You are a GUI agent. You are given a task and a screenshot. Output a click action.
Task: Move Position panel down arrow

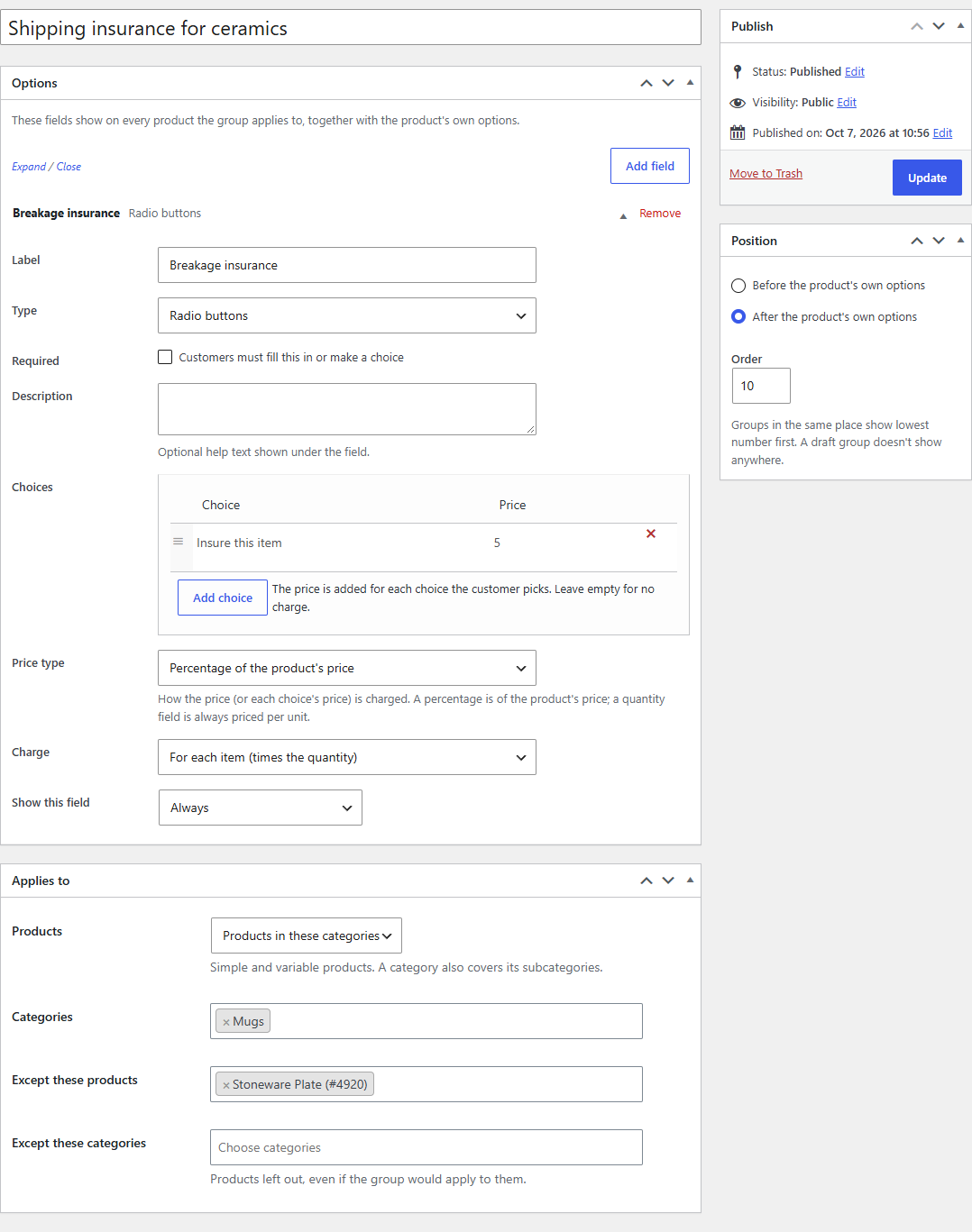[939, 241]
